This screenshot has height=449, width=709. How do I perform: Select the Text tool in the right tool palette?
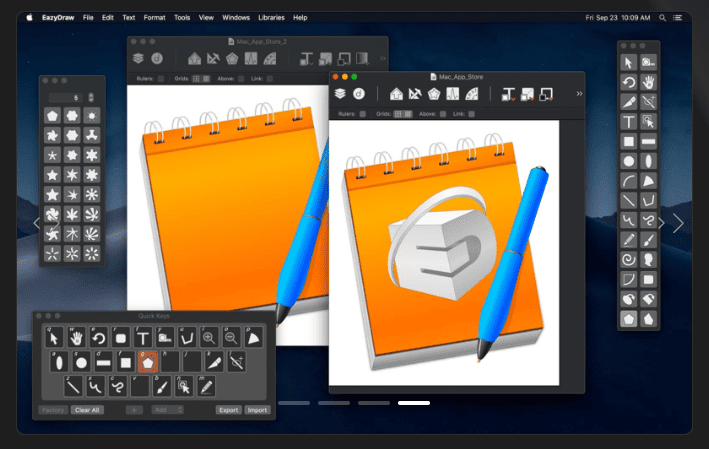(629, 122)
